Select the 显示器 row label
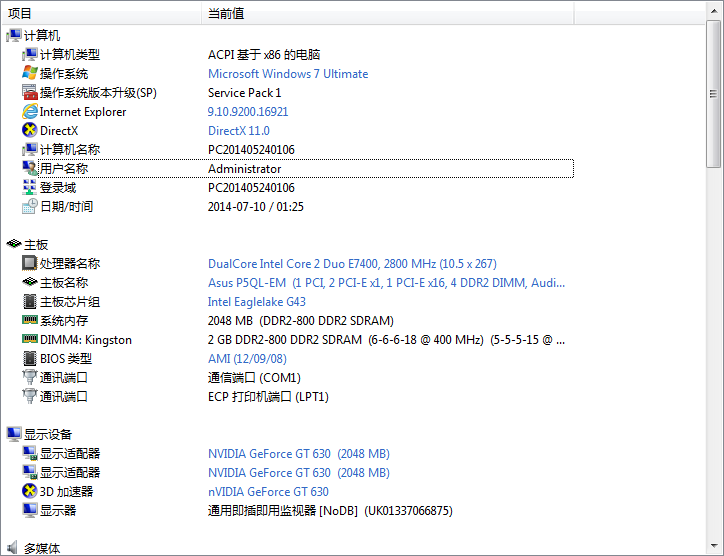 coord(58,510)
